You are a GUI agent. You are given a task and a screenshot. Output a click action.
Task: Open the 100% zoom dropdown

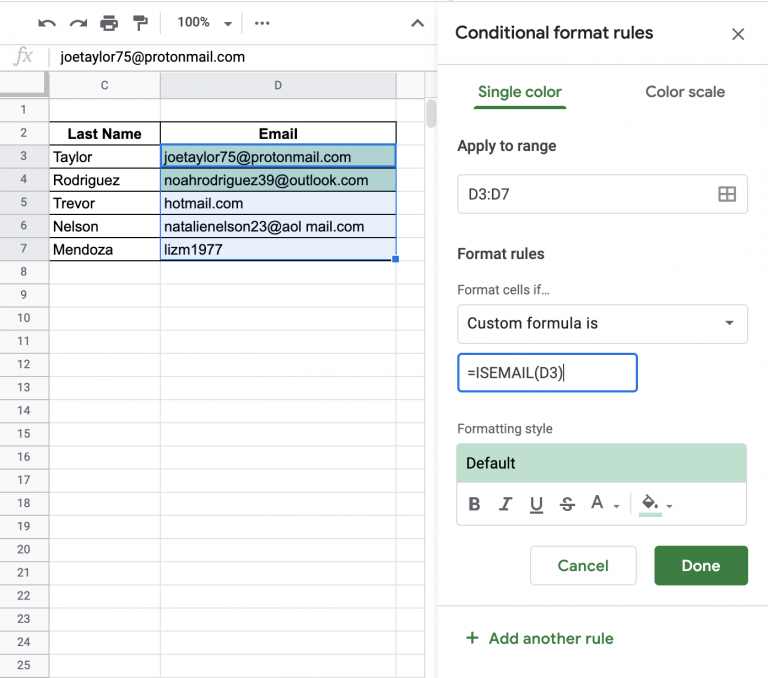pos(204,23)
